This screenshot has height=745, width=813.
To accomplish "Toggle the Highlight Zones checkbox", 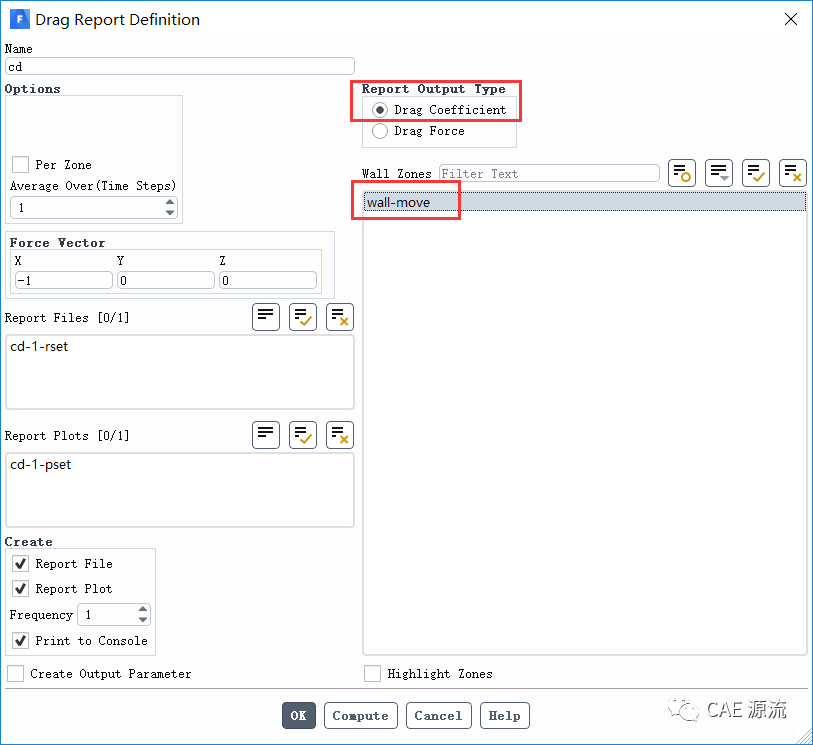I will tap(372, 674).
